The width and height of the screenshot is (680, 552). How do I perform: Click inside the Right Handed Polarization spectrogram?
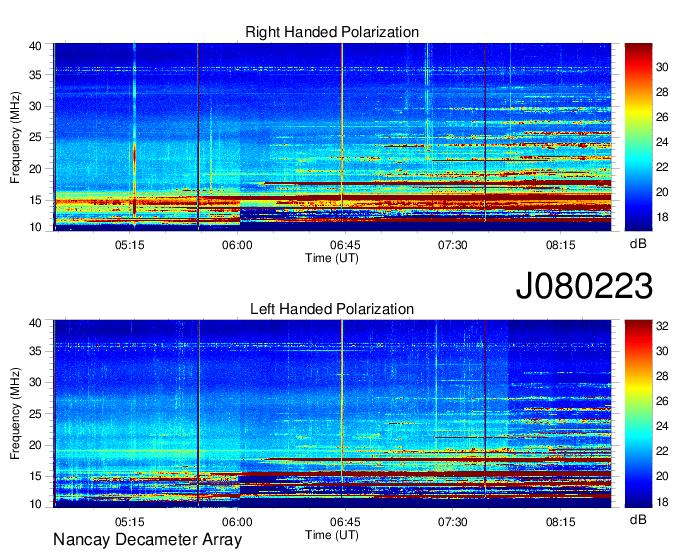pyautogui.click(x=332, y=137)
